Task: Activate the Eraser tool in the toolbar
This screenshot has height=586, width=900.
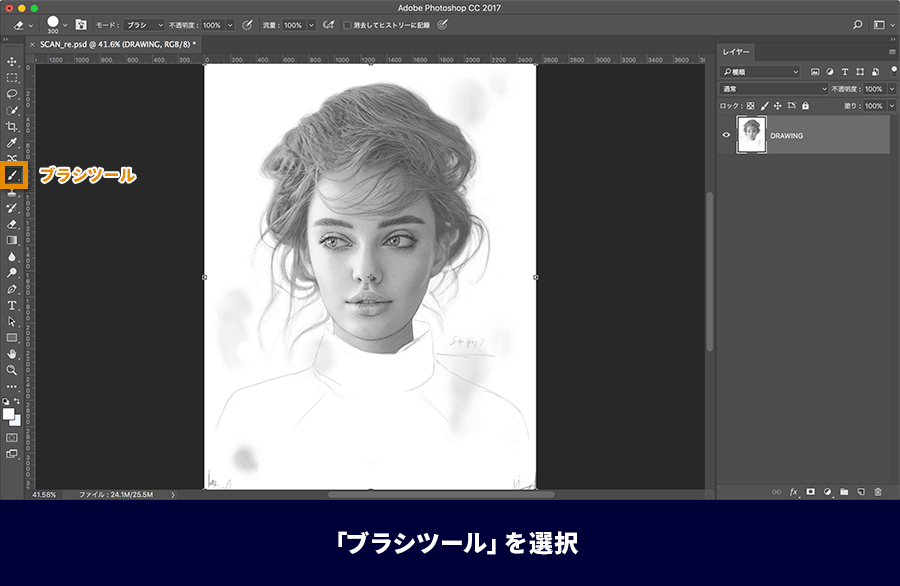Action: coord(11,224)
